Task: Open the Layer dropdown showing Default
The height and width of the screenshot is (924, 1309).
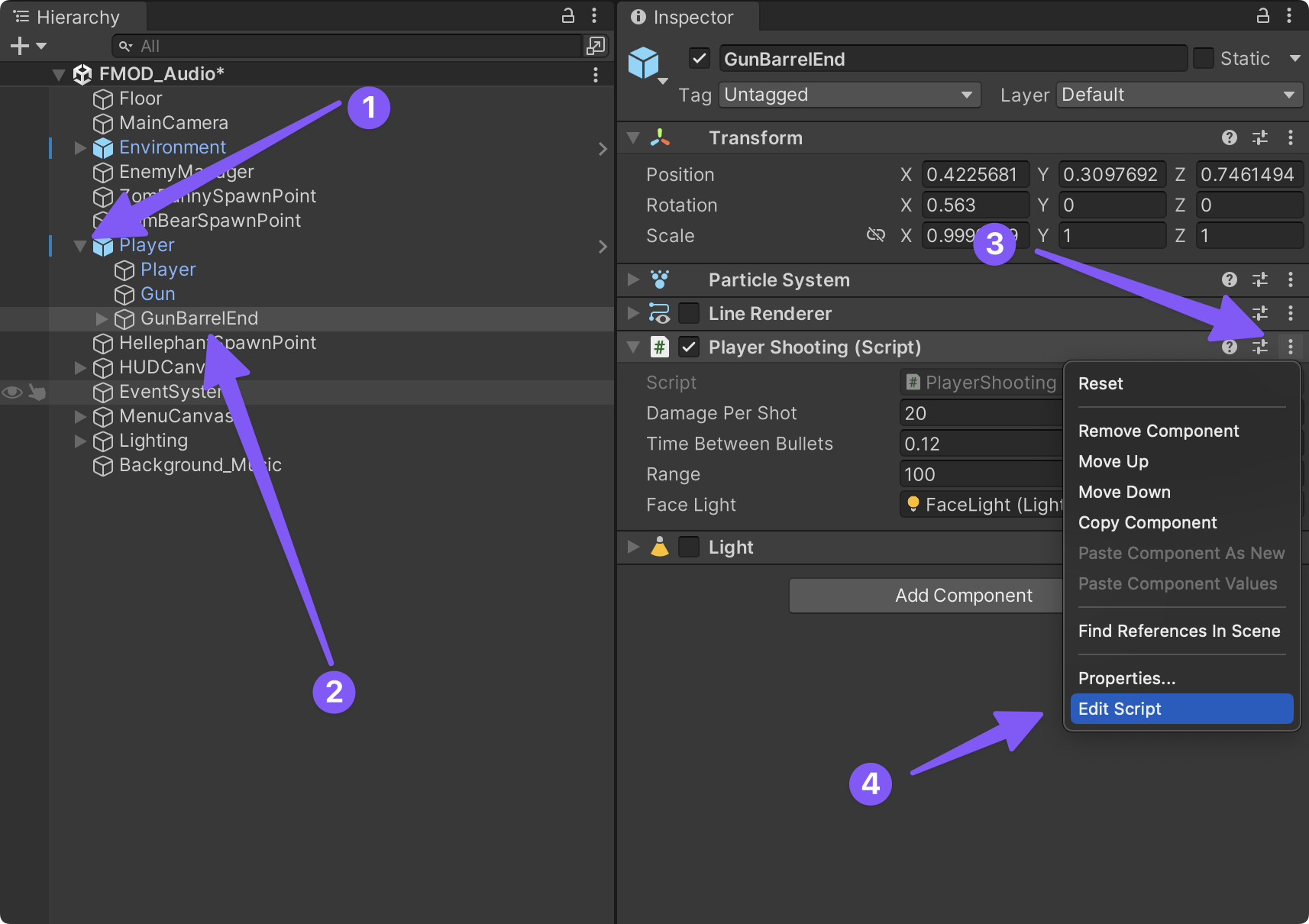Action: pos(1179,95)
